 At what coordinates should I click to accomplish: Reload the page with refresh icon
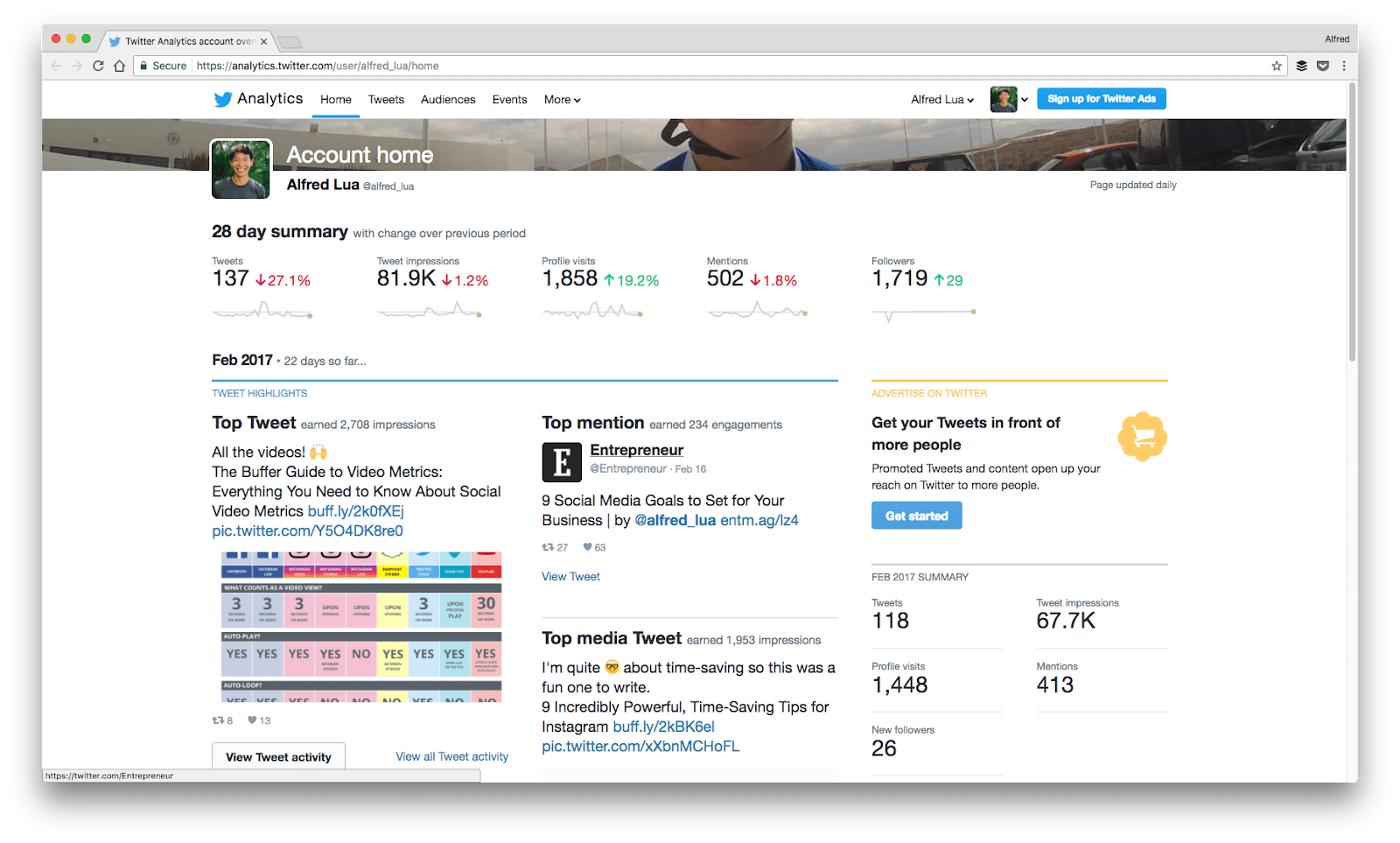point(98,66)
